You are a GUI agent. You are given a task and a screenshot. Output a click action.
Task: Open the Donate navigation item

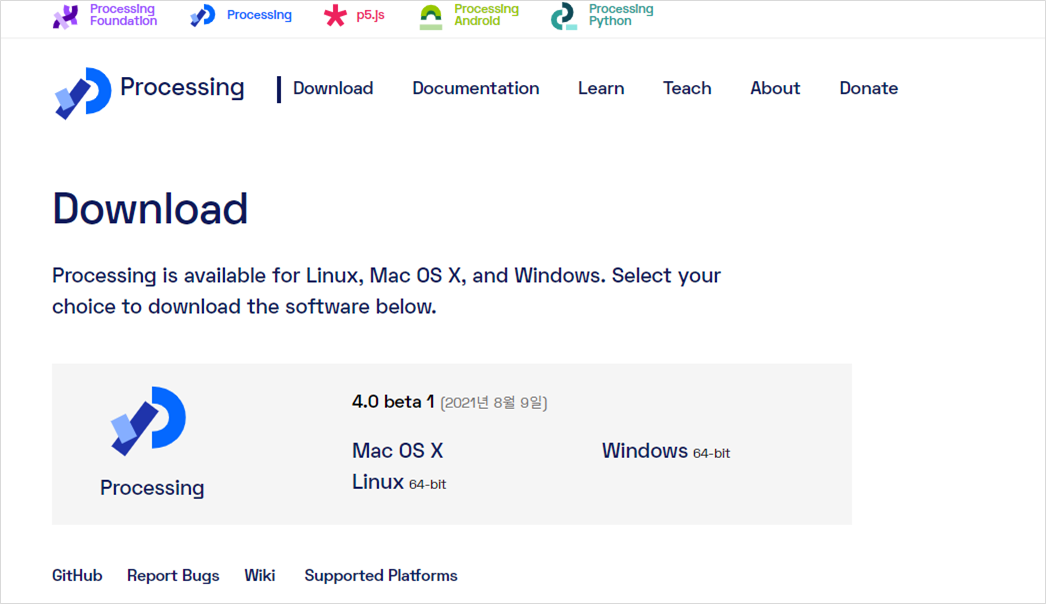point(869,88)
